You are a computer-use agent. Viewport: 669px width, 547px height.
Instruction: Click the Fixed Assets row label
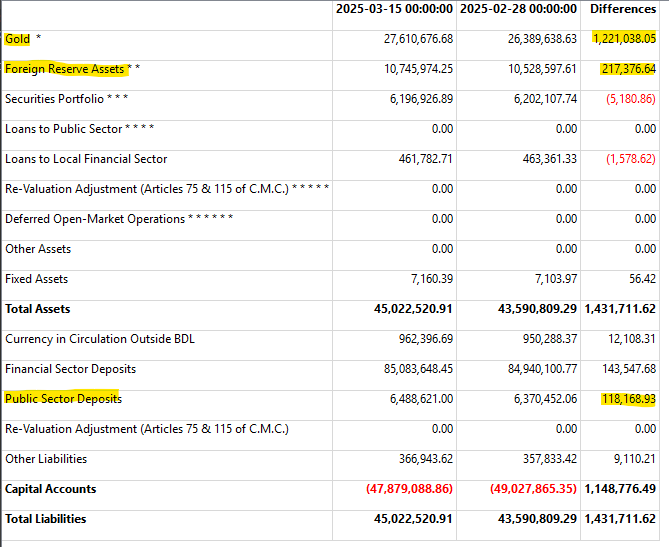click(x=36, y=279)
